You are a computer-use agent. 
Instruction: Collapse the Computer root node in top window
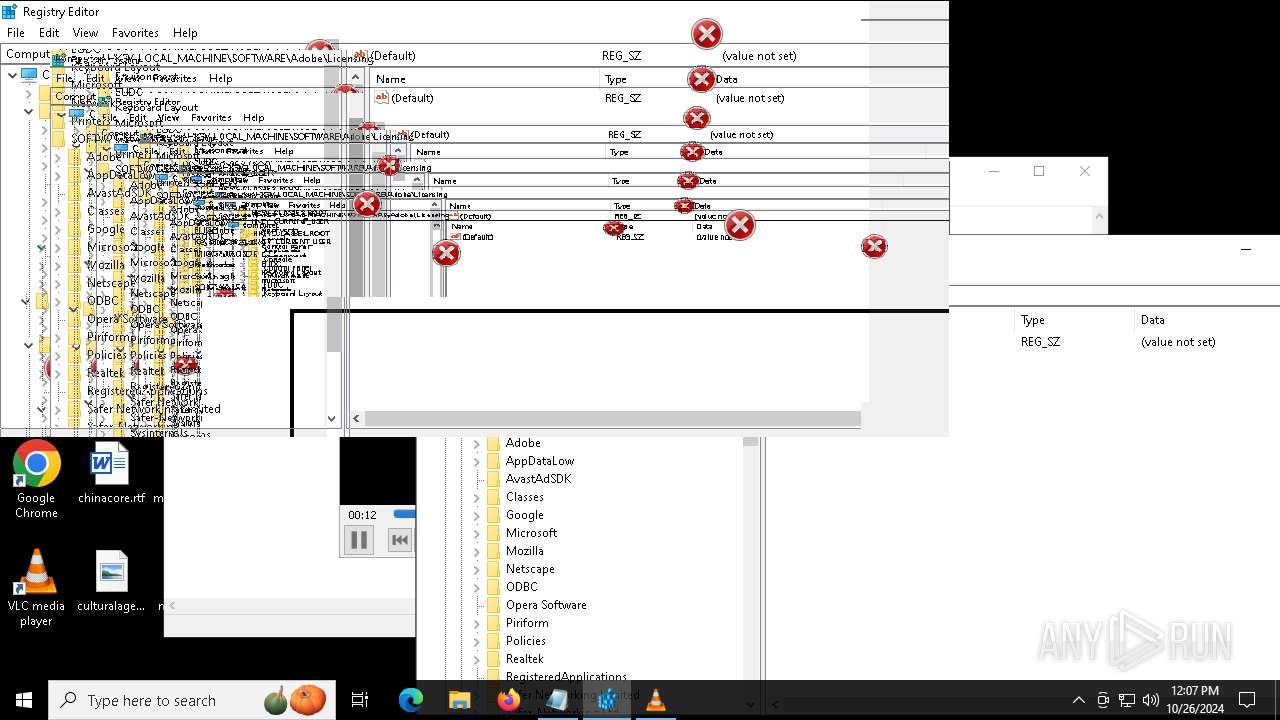click(12, 75)
